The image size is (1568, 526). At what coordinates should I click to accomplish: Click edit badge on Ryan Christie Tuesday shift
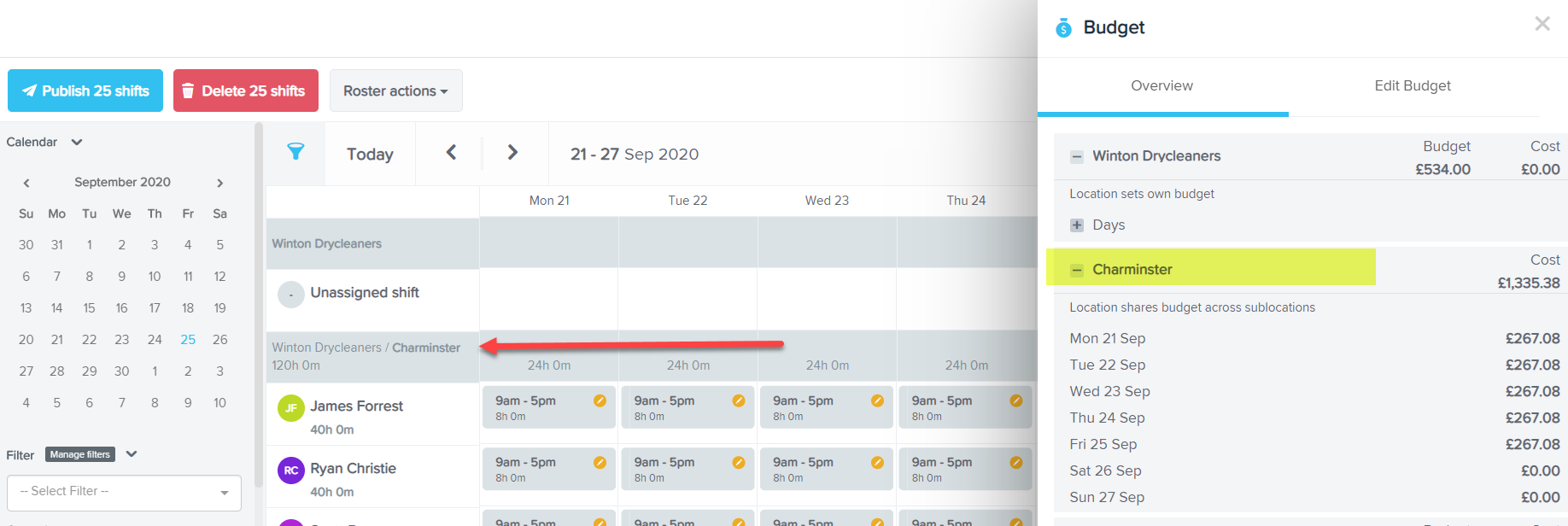(738, 462)
